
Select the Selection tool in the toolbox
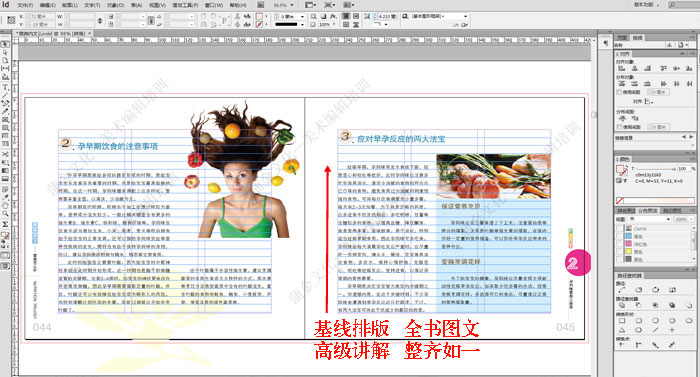coord(5,45)
